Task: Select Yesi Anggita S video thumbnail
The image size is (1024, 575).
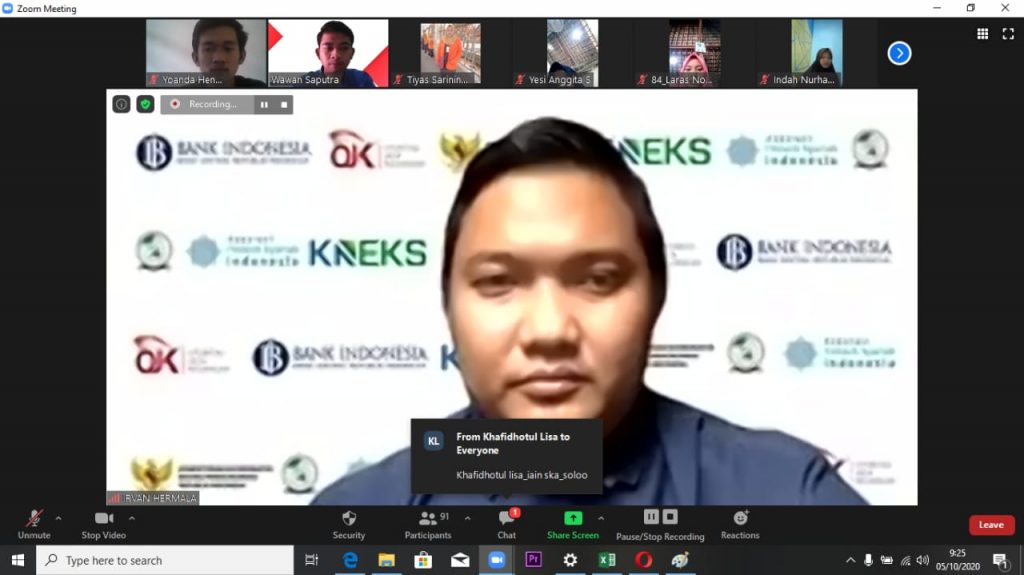Action: [x=572, y=53]
